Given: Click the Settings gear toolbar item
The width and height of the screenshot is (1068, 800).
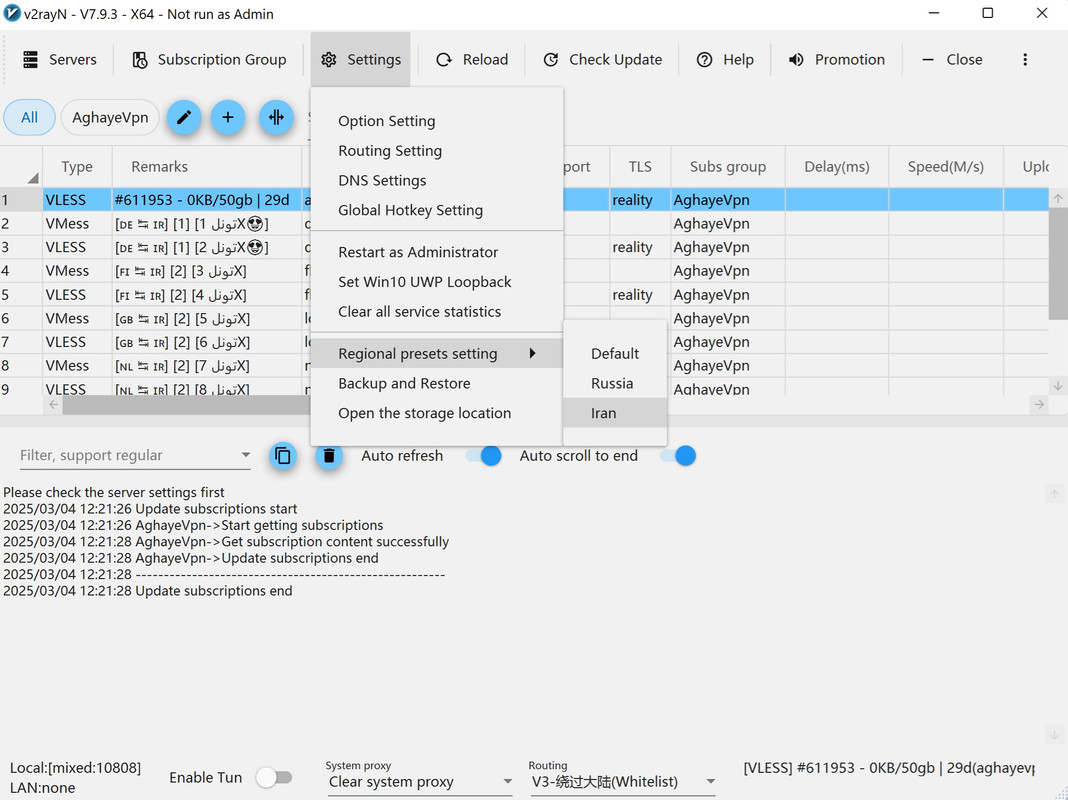Looking at the screenshot, I should point(360,60).
